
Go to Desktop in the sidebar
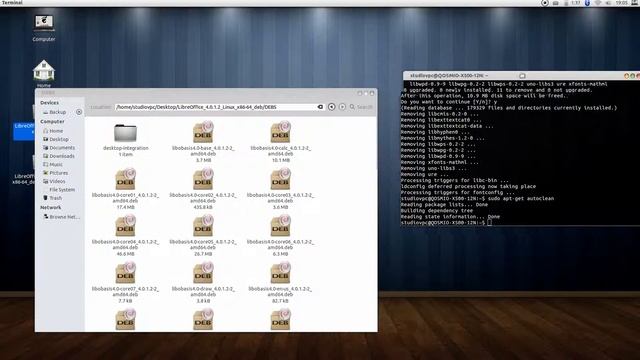tap(56, 139)
